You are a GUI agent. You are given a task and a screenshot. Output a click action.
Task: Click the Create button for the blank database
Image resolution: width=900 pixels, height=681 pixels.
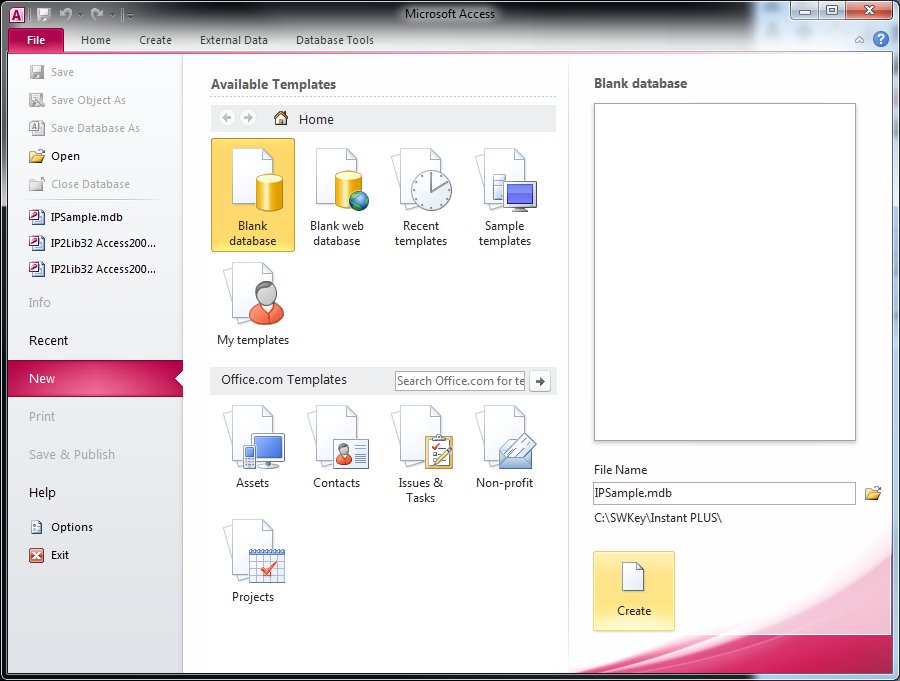pos(634,591)
